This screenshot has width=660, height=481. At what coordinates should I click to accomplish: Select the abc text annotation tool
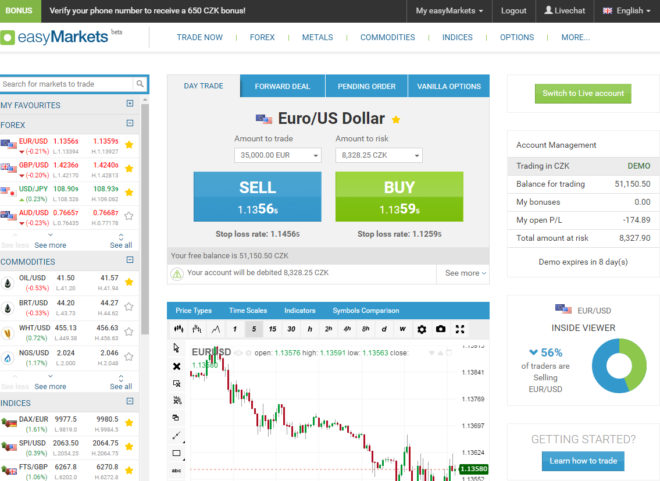point(177,470)
